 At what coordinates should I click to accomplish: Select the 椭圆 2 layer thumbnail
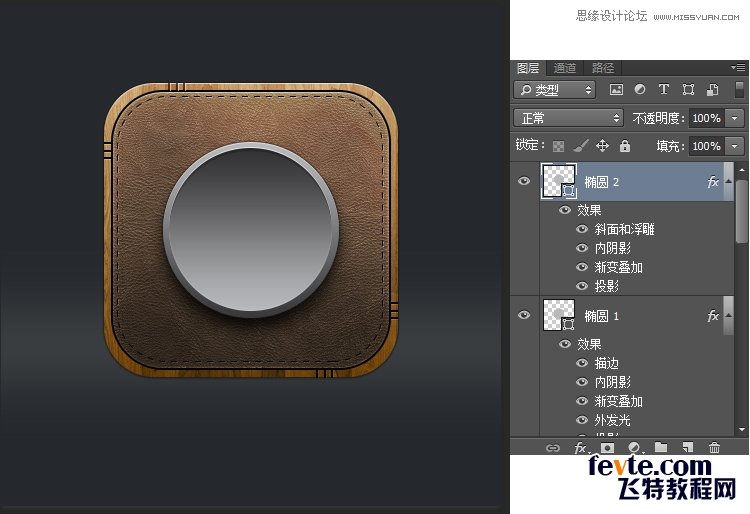click(559, 181)
